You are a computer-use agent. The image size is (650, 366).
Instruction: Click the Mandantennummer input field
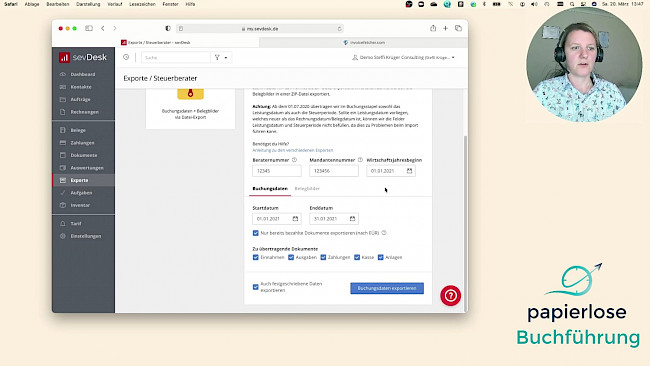pos(334,171)
